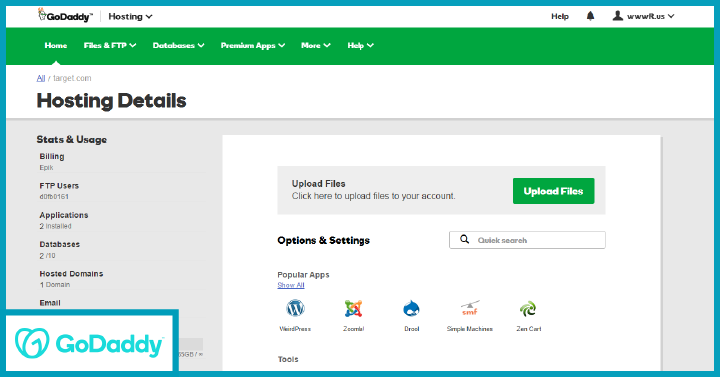Select Email in Stats & Usage
720x377 pixels.
click(x=50, y=303)
